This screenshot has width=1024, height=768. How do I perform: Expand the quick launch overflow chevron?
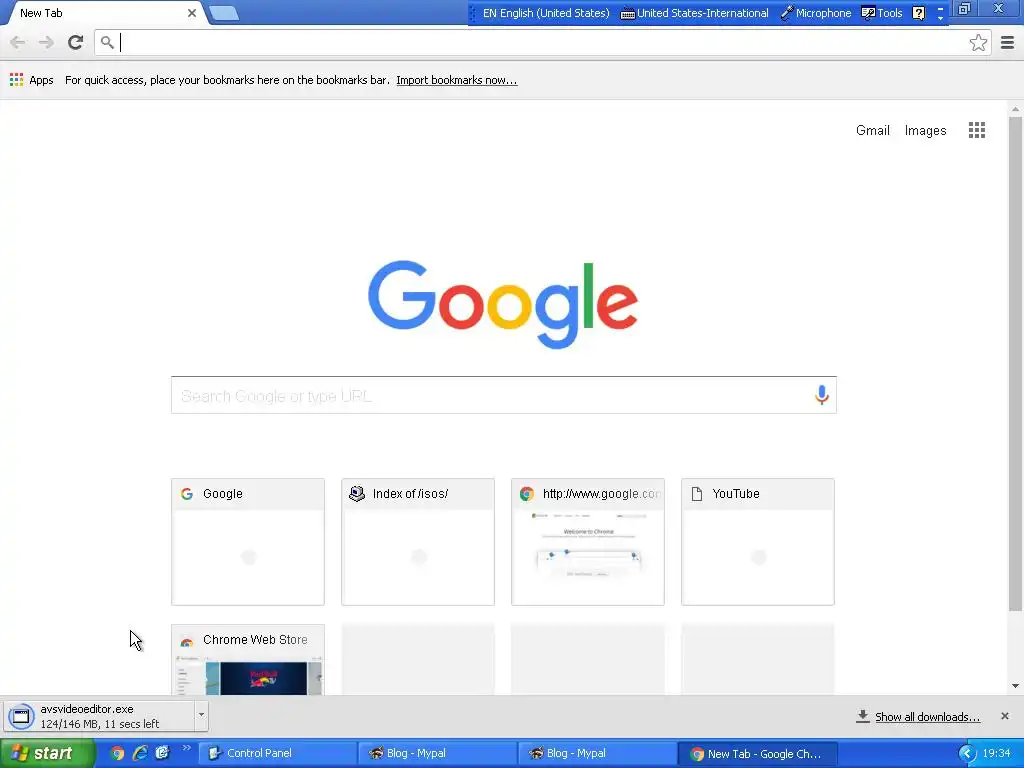tap(187, 748)
